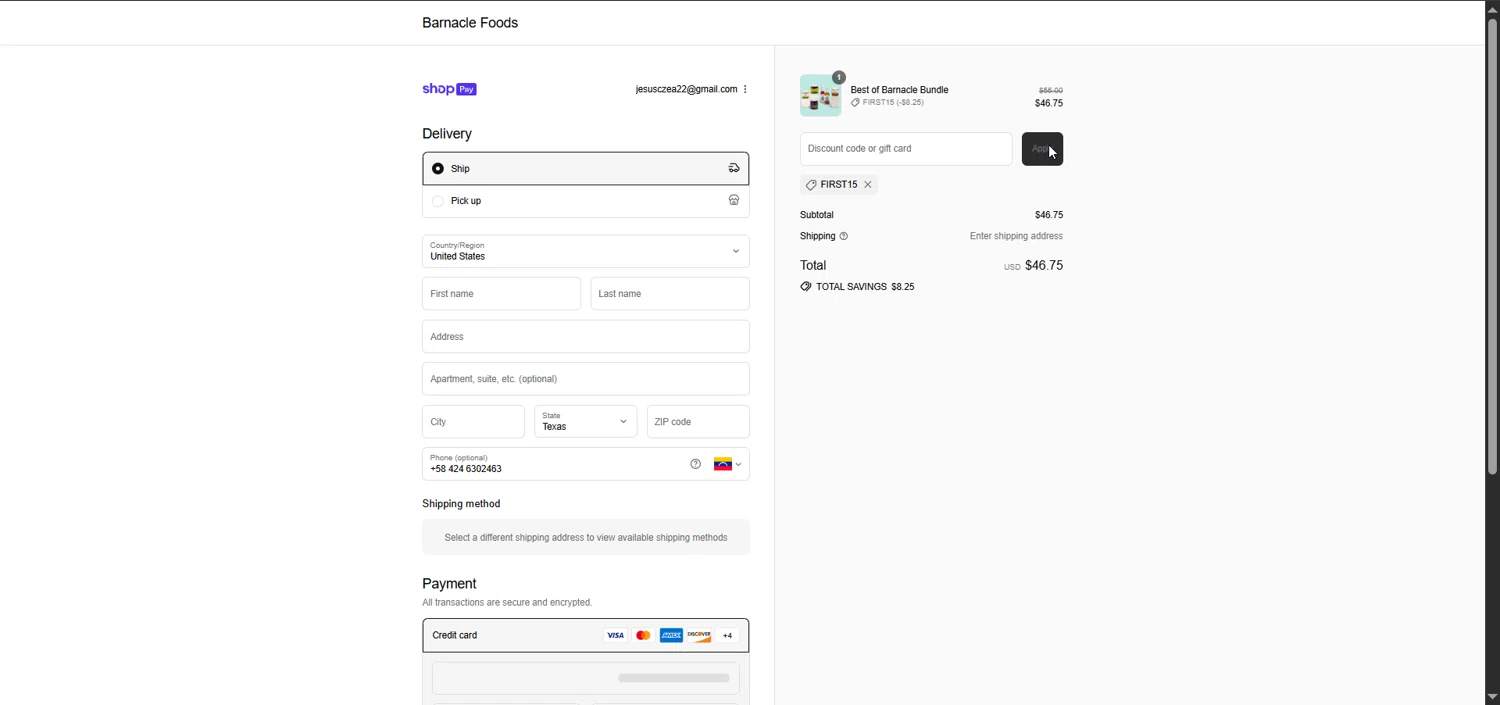Select the Ship delivery option
This screenshot has width=1500, height=705.
click(586, 168)
